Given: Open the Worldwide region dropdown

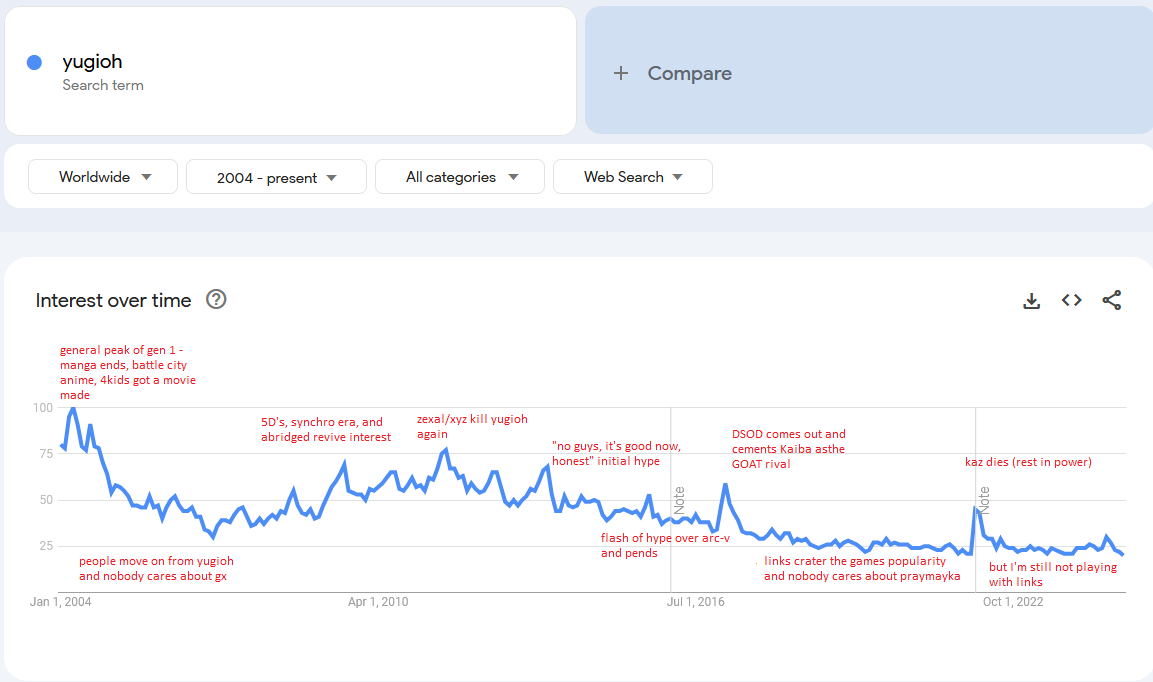Looking at the screenshot, I should (103, 177).
